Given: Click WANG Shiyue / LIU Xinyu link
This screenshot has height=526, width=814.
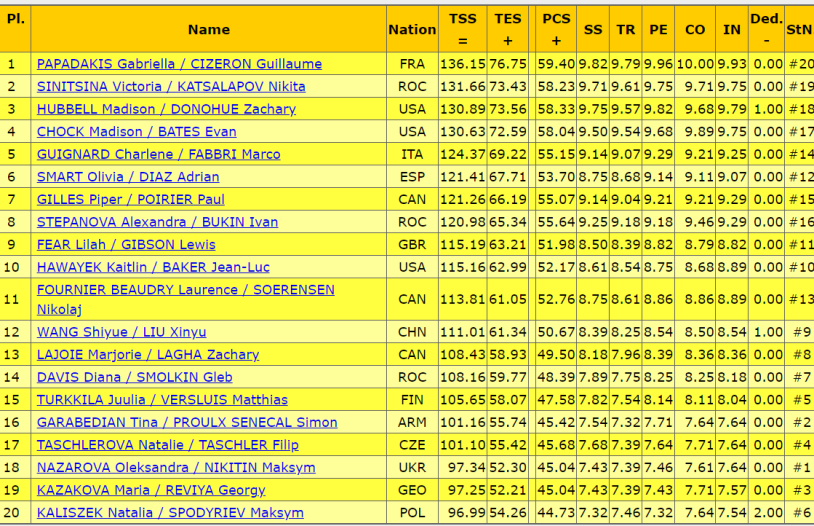Looking at the screenshot, I should click(x=121, y=332).
